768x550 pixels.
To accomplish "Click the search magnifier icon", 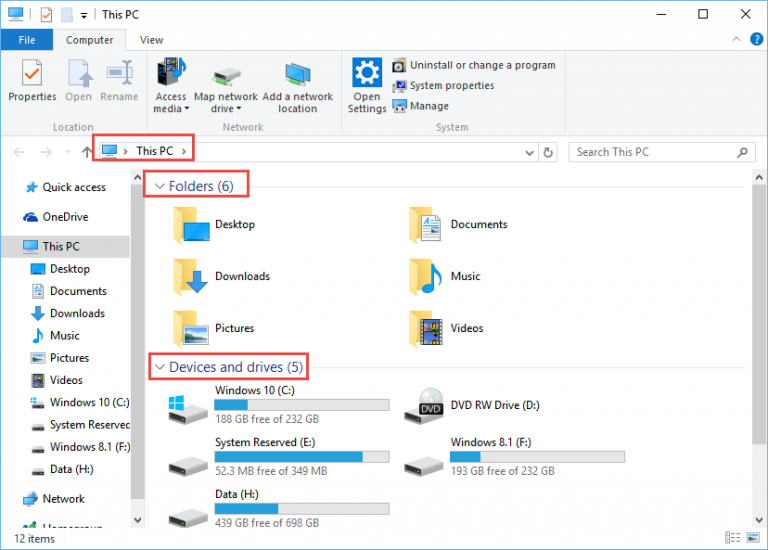I will tap(742, 152).
